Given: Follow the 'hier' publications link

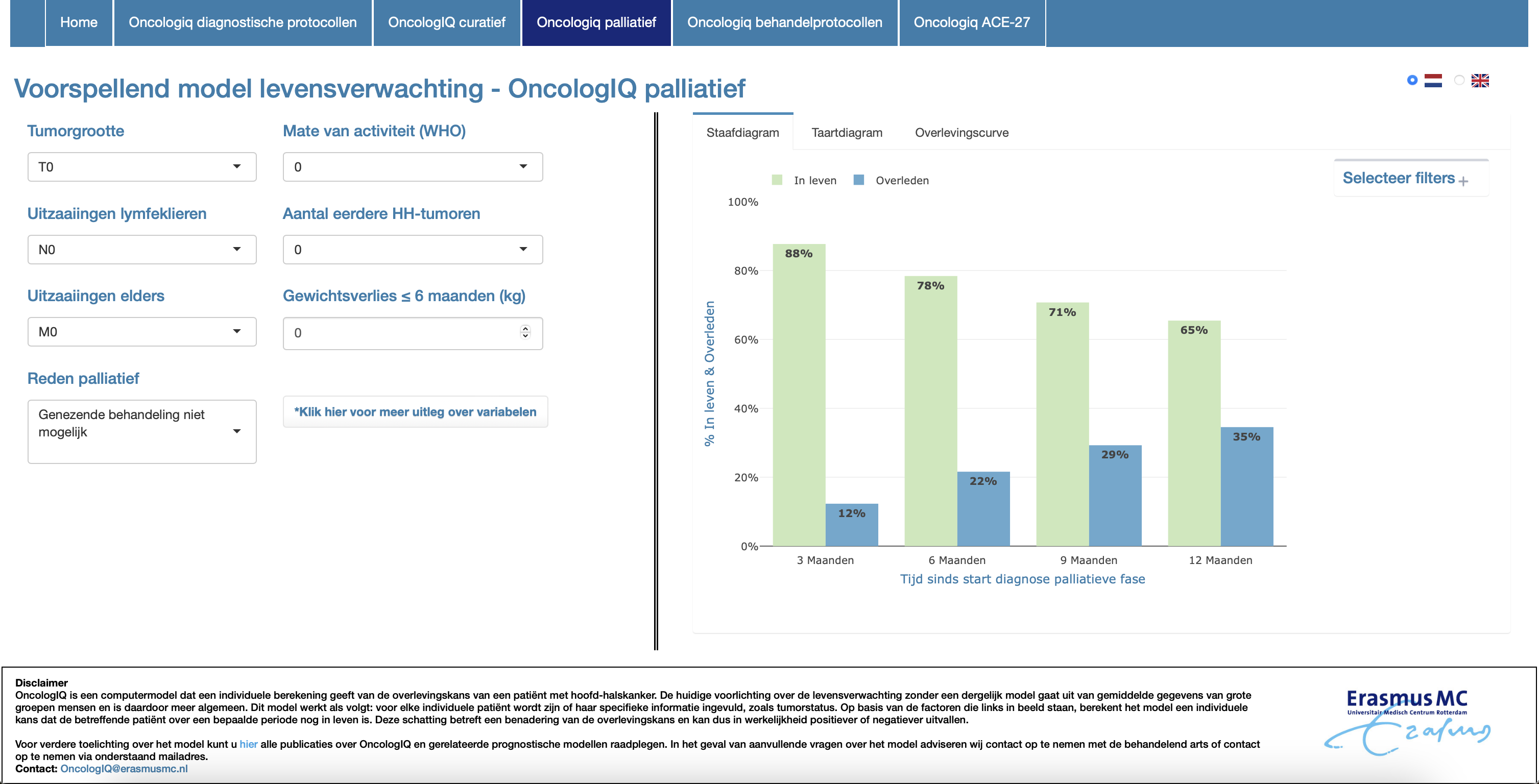Looking at the screenshot, I should pos(249,744).
